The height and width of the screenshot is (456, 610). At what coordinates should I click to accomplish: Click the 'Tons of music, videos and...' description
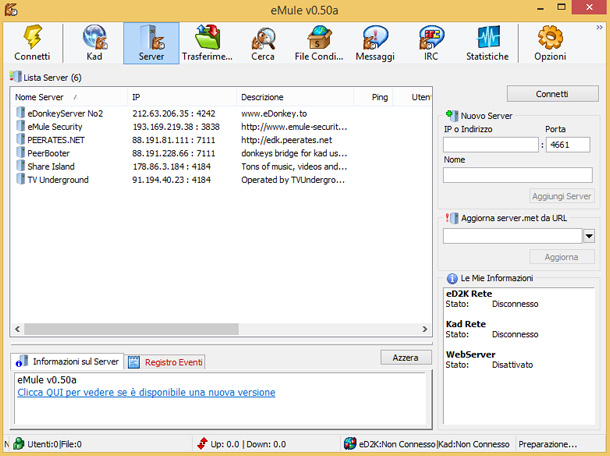pos(294,166)
